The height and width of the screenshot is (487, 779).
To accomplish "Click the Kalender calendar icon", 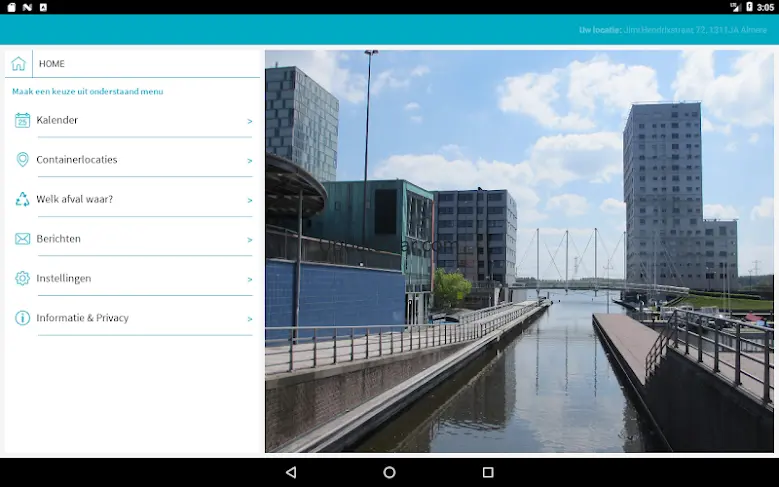I will (22, 121).
